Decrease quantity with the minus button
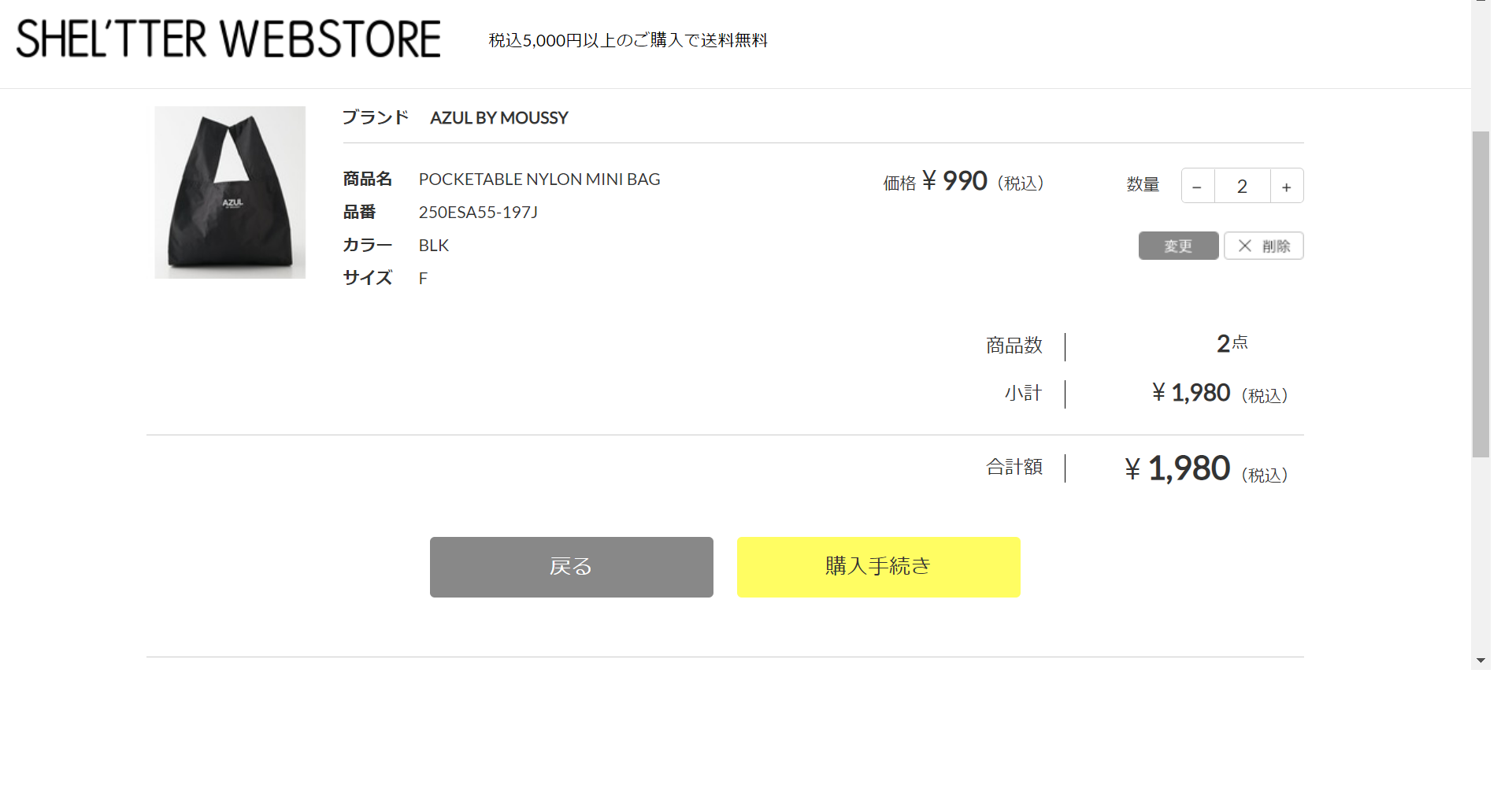The height and width of the screenshot is (803, 1512). click(x=1197, y=186)
